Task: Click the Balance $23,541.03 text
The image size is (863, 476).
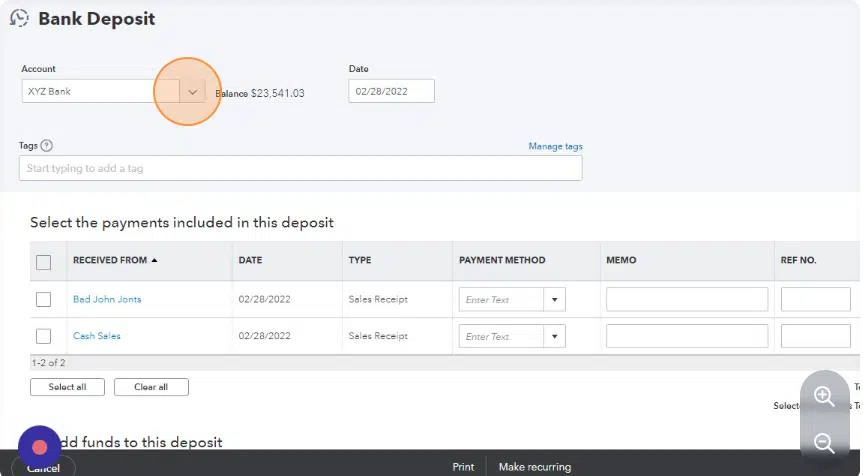Action: click(260, 94)
